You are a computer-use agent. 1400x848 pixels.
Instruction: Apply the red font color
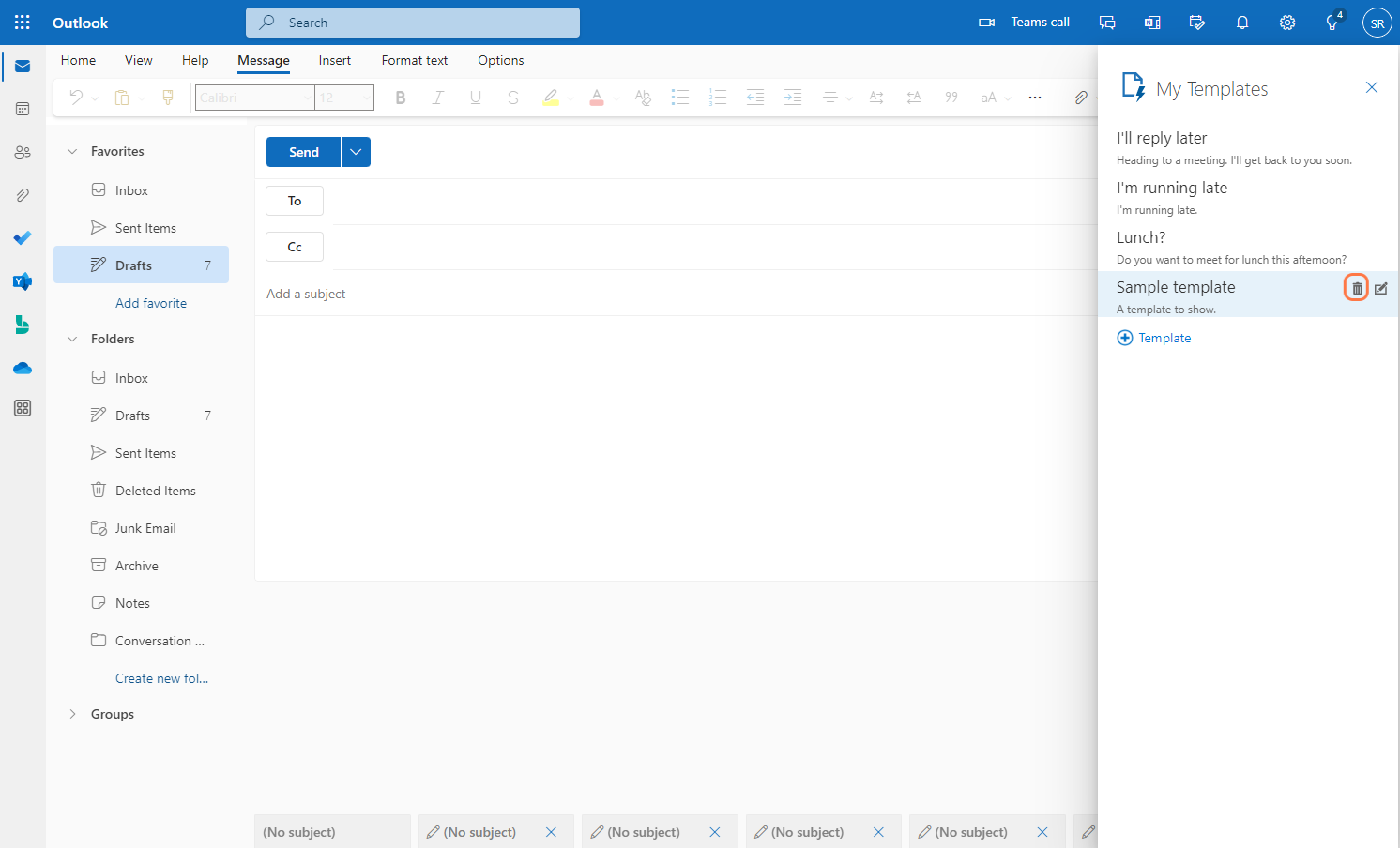(x=597, y=98)
